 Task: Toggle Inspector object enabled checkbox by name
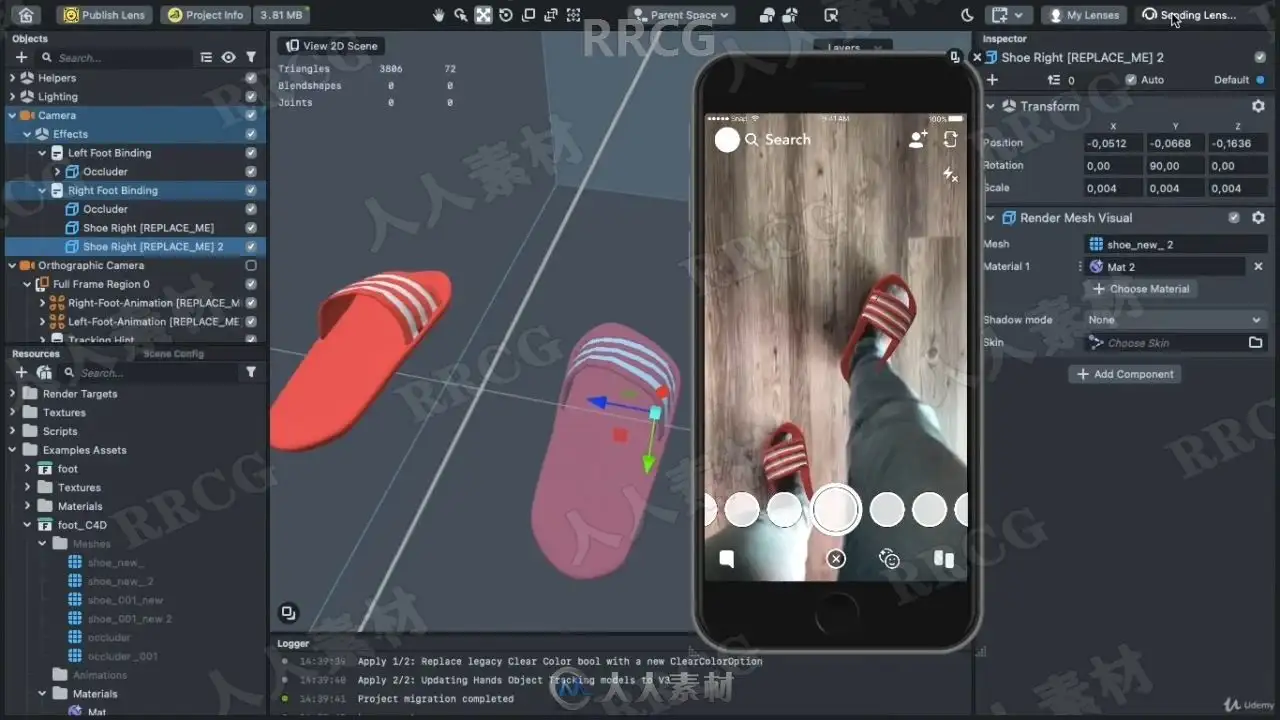pos(1260,58)
